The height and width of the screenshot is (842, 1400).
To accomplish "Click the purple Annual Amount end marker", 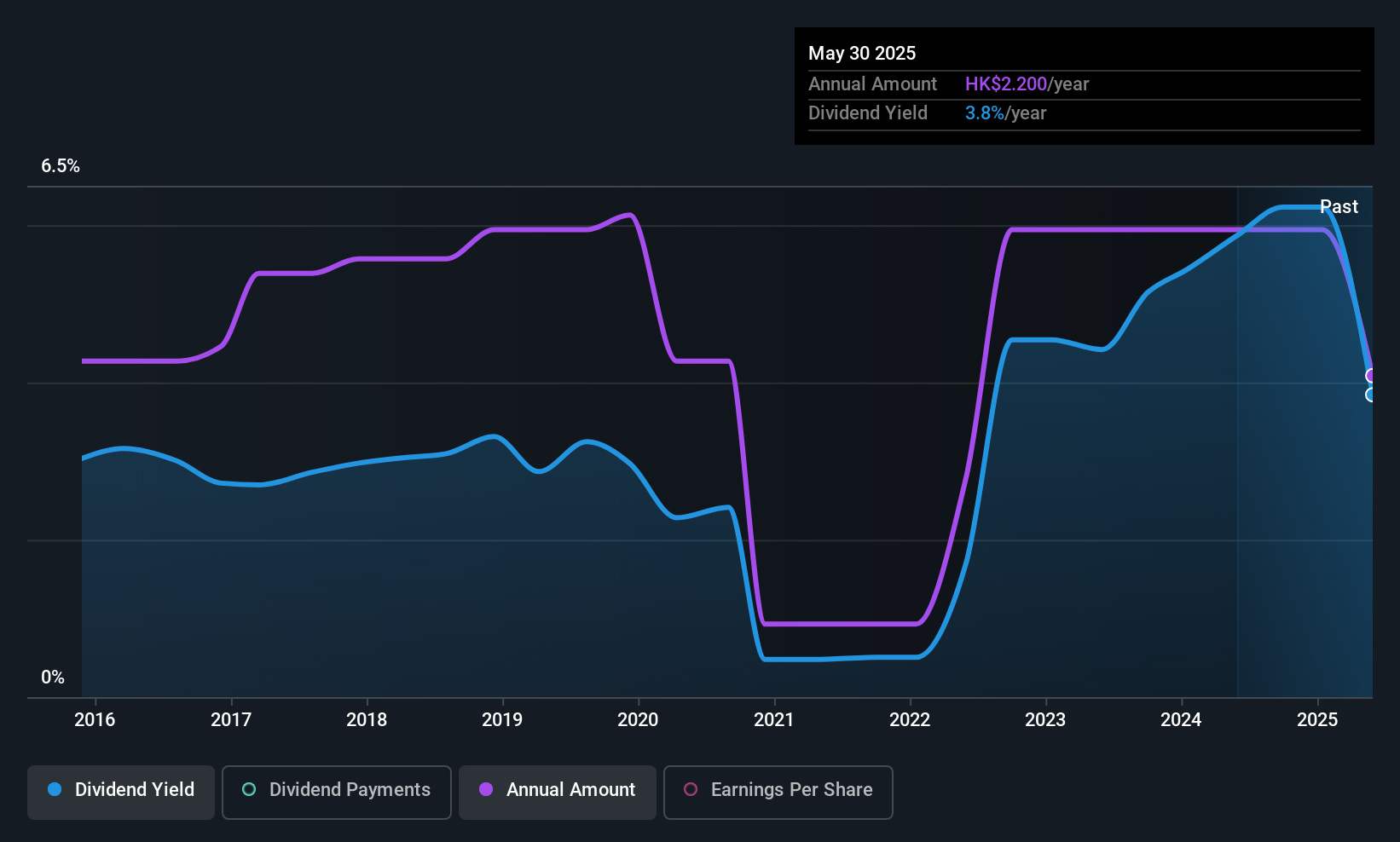I will [1371, 376].
